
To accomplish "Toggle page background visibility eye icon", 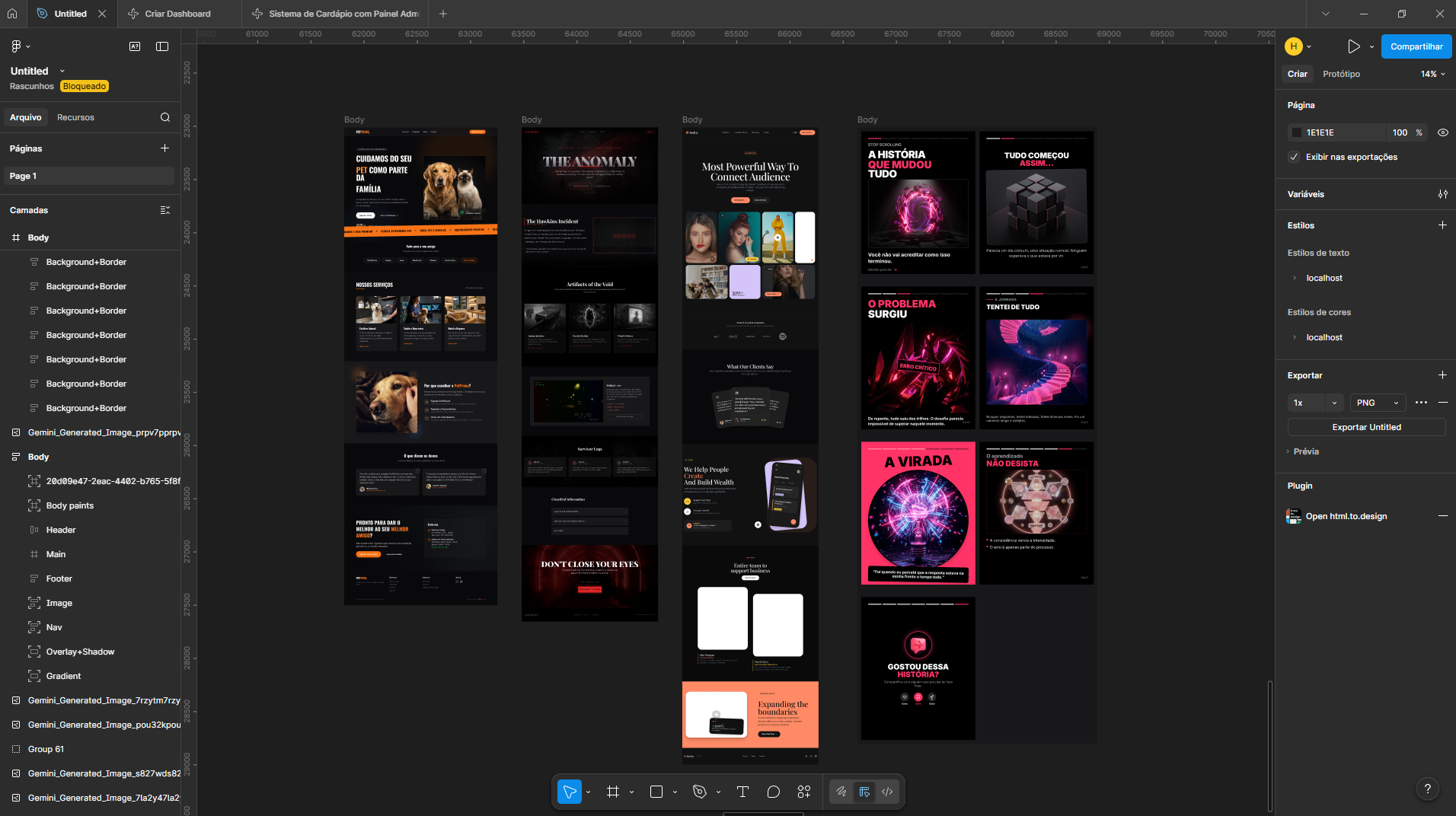I will tap(1442, 132).
